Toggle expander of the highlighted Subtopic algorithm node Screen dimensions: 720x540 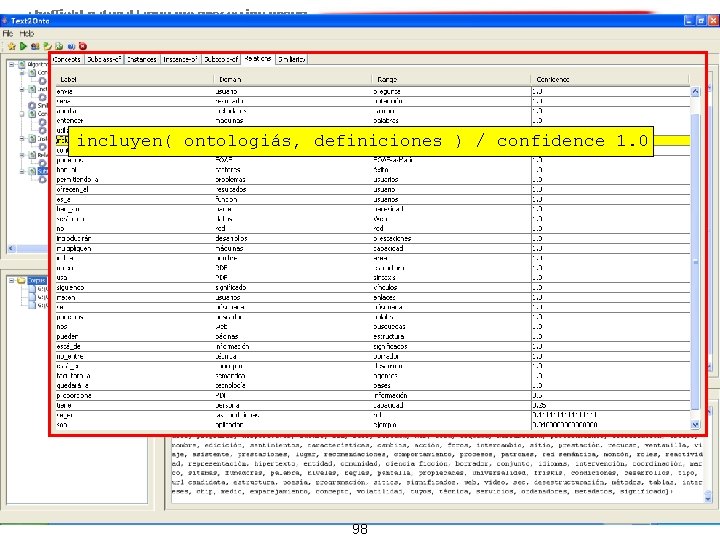22,171
